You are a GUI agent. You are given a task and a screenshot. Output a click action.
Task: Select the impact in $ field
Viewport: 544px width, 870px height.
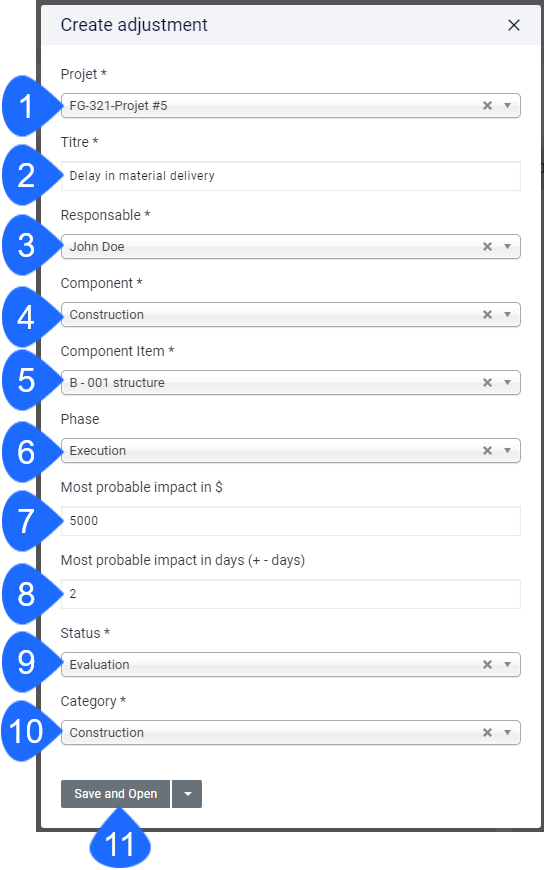point(291,521)
